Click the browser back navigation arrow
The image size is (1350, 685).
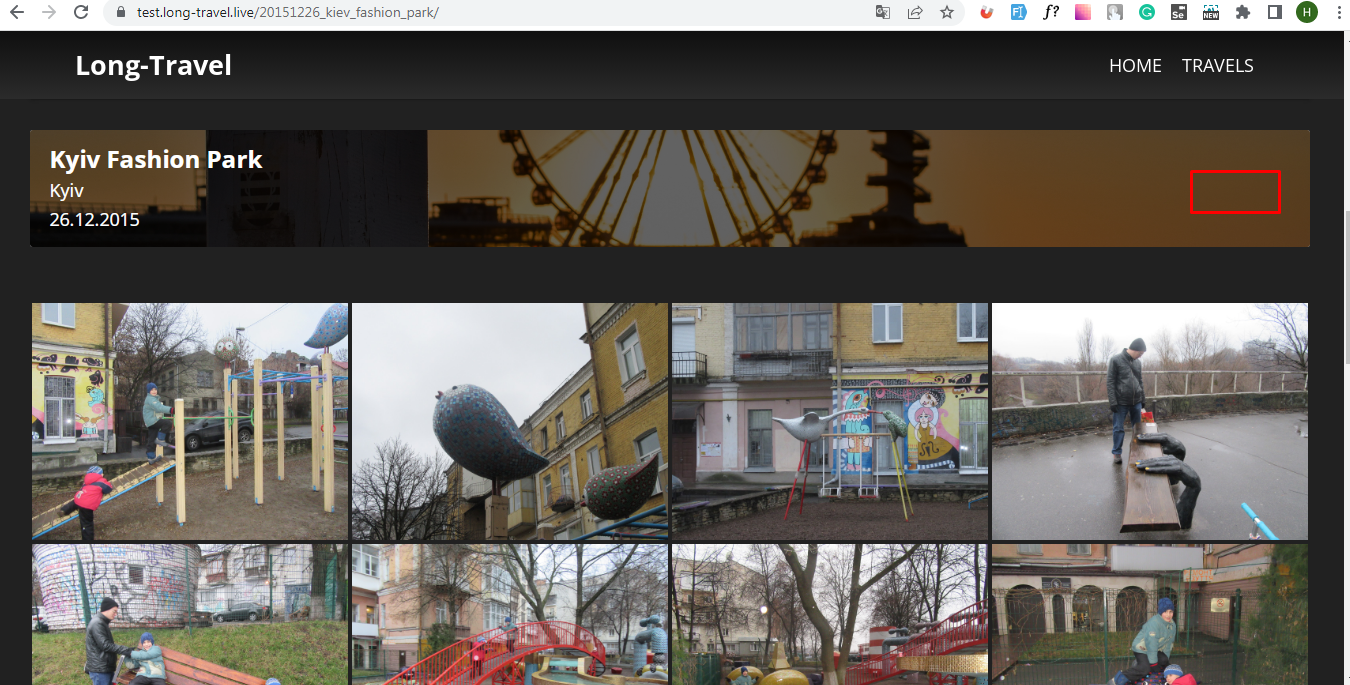pos(17,13)
